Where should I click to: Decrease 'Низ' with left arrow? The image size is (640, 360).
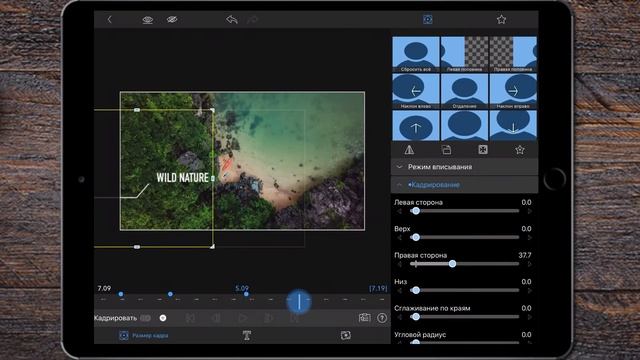[x=400, y=290]
